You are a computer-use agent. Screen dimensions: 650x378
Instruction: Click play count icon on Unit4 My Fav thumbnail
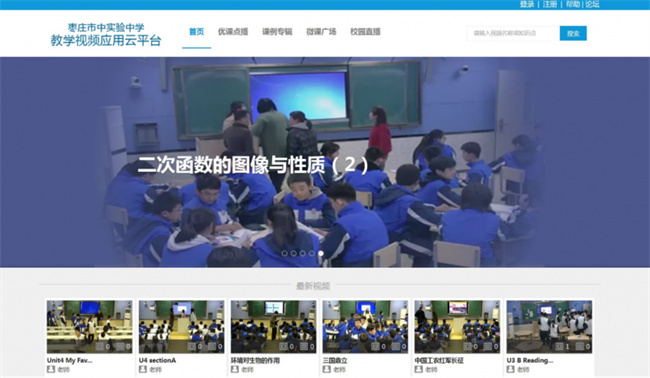tap(100, 346)
